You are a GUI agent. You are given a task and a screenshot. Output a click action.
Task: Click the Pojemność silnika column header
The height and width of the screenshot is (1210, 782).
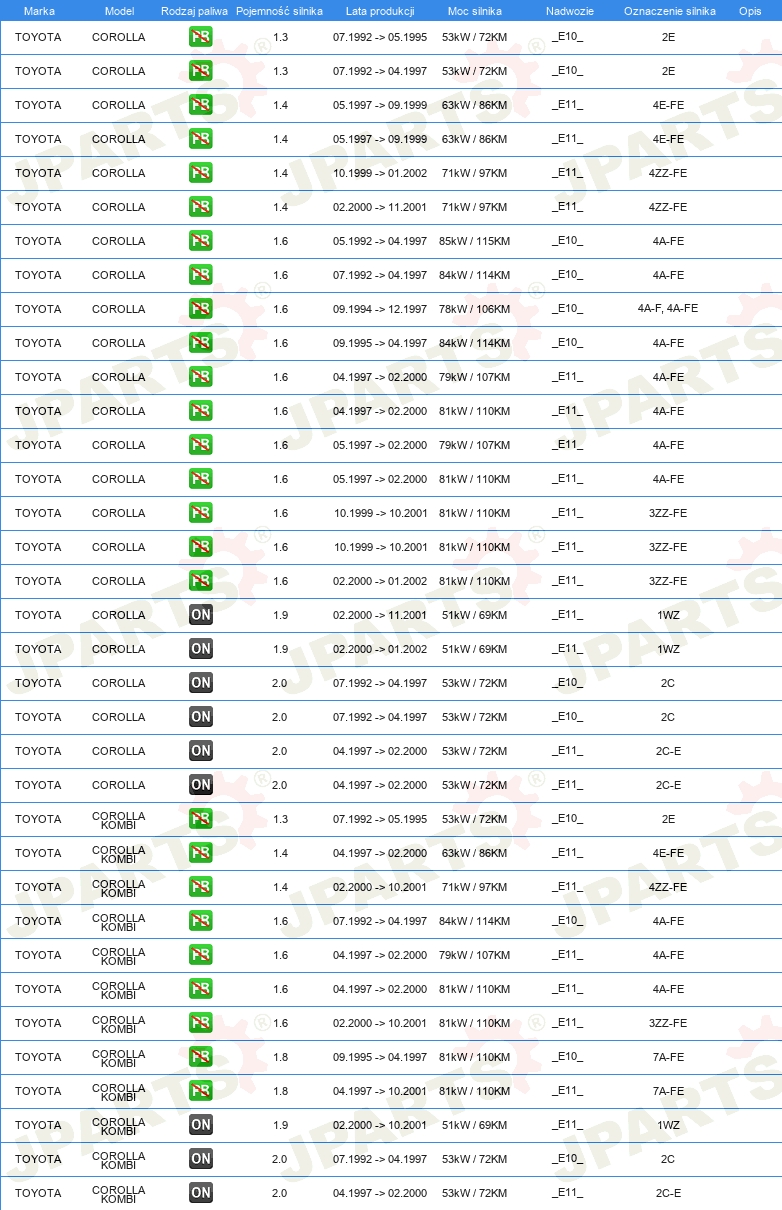coord(279,11)
